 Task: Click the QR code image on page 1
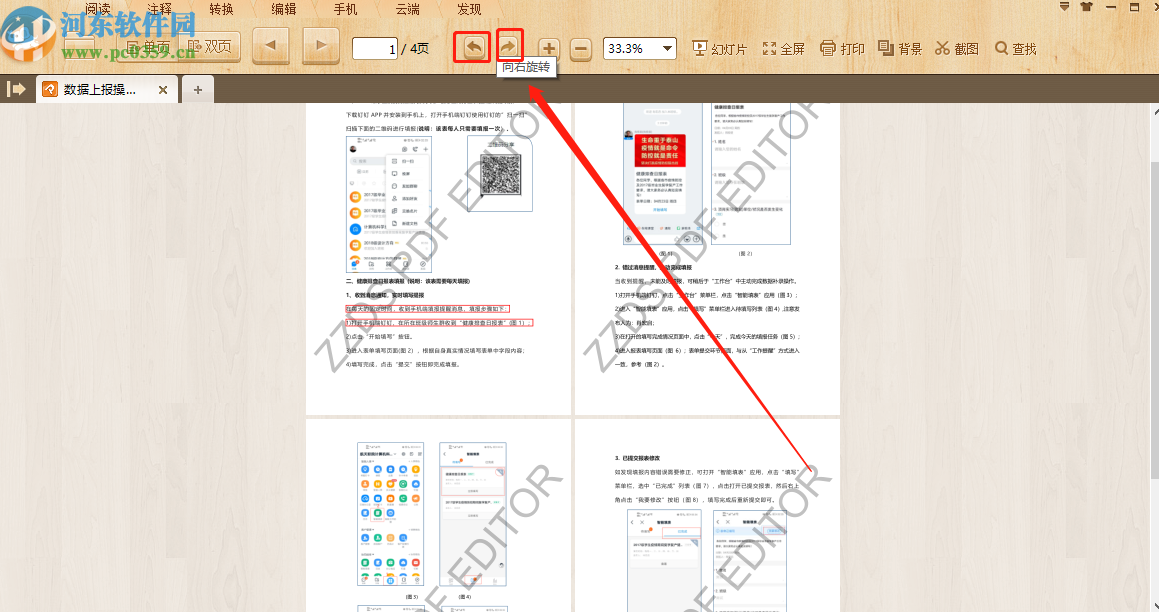point(500,174)
